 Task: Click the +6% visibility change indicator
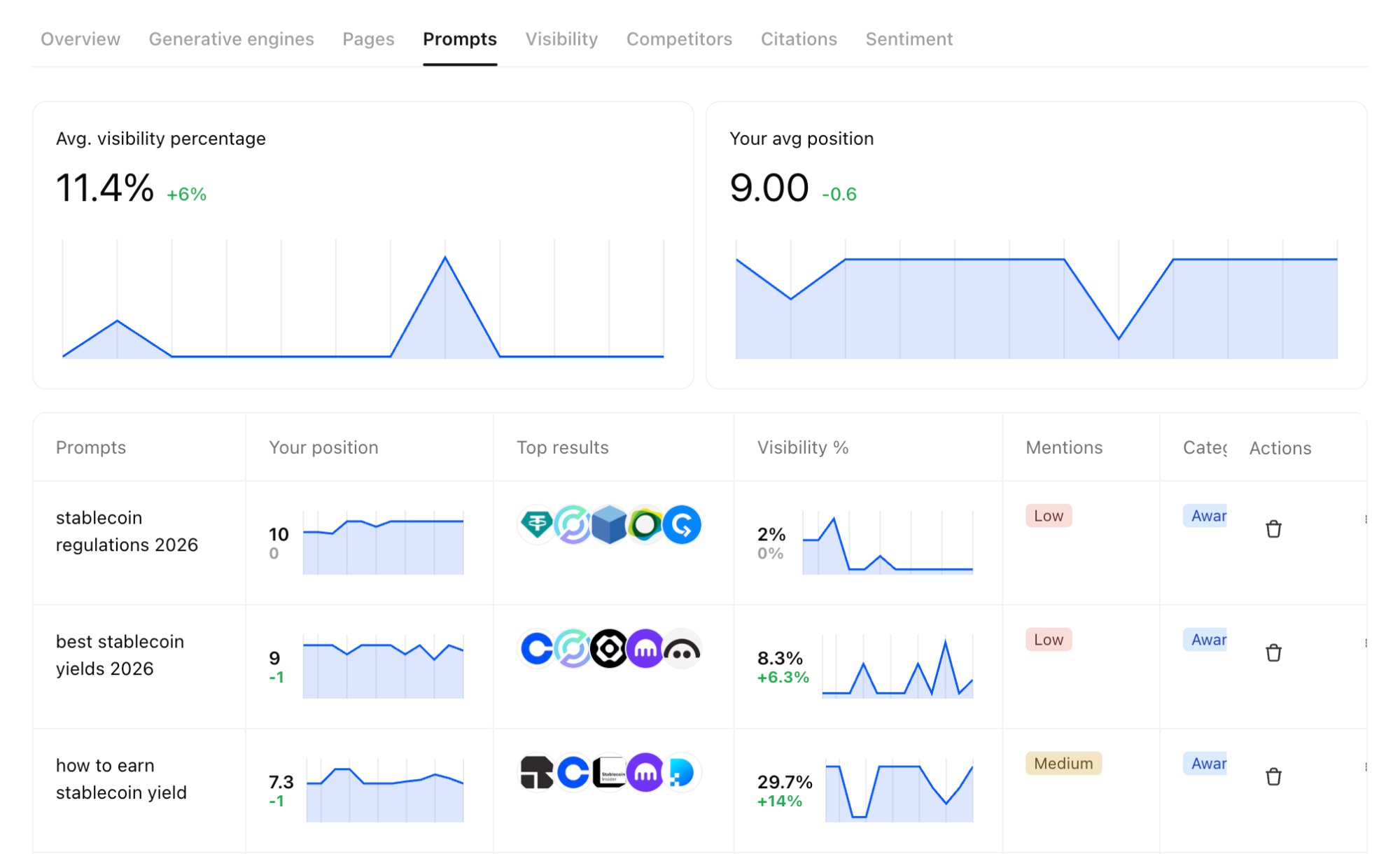point(187,195)
